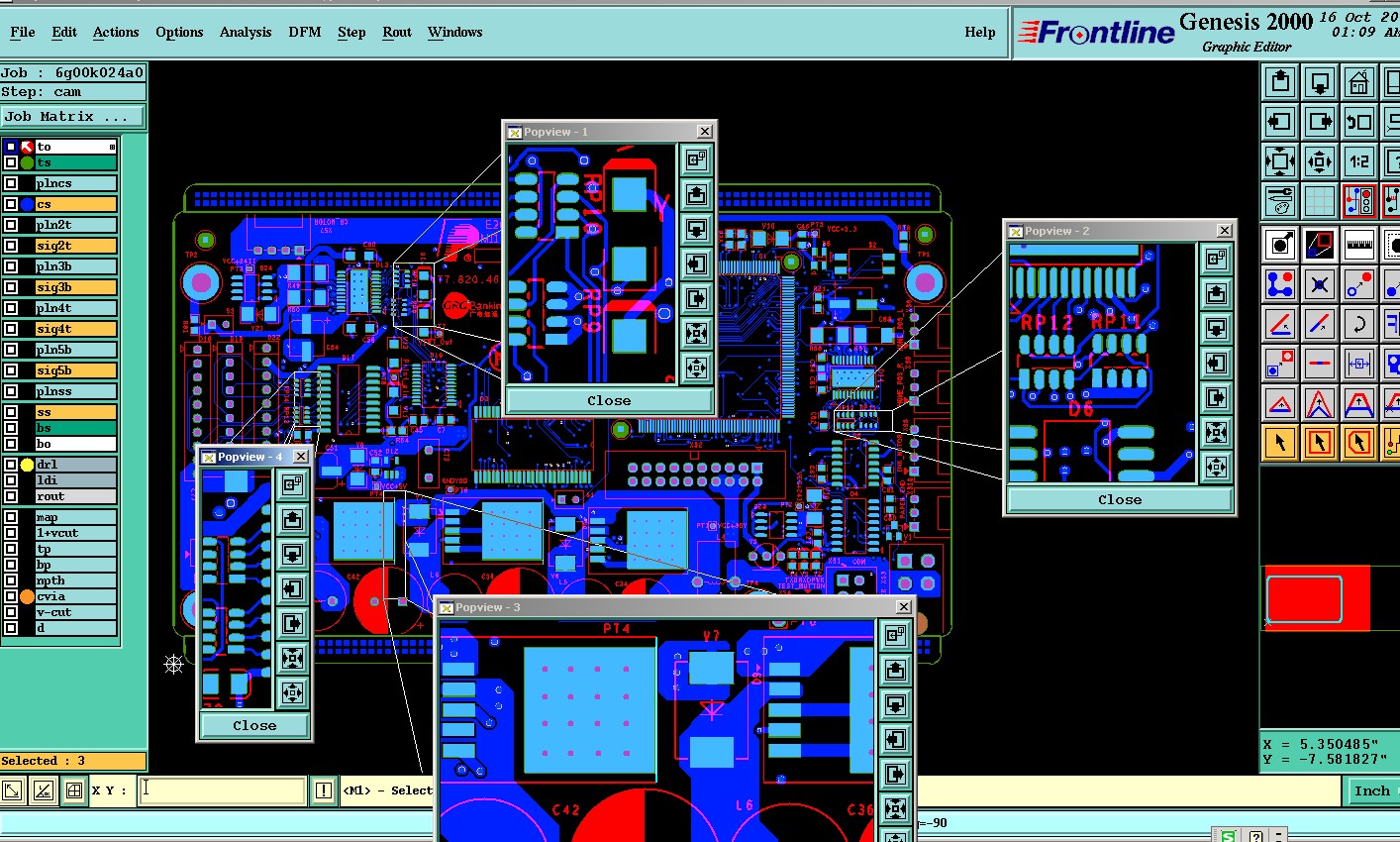Select the change angle line tool icon
Viewport: 1400px width, 842px height.
pyautogui.click(x=1280, y=324)
